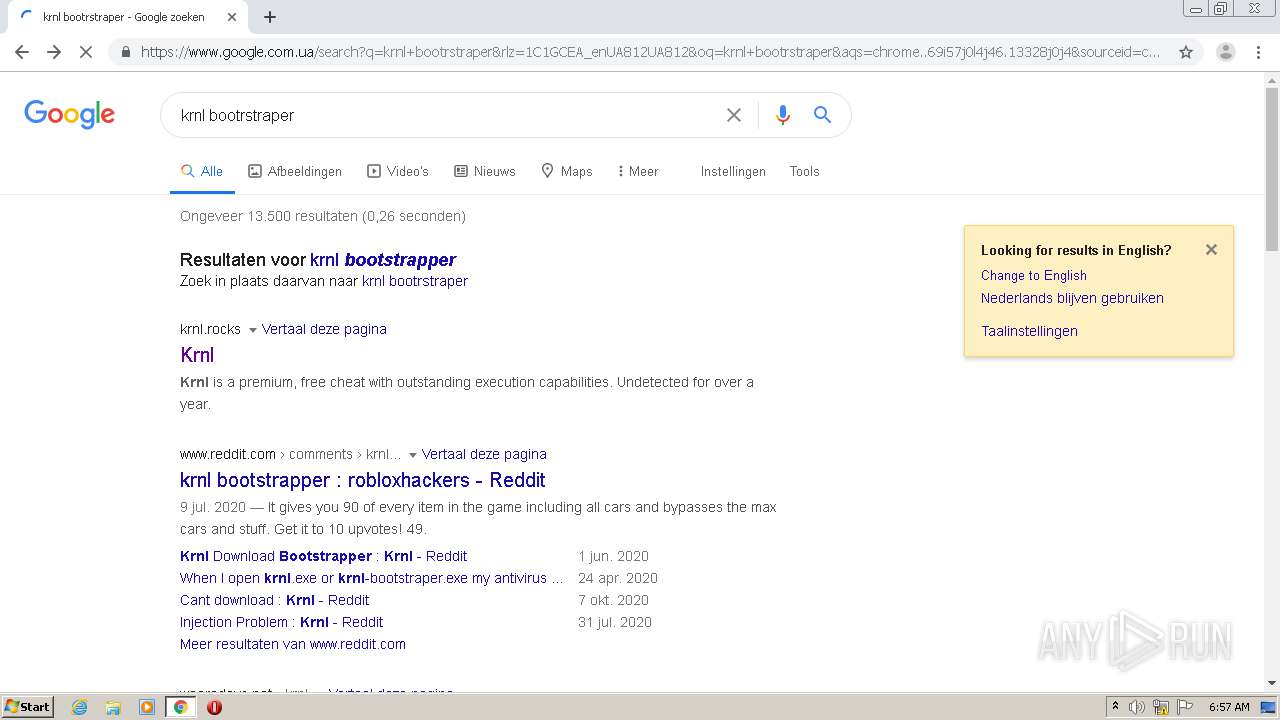Expand reddit.com result dropdown arrow
The width and height of the screenshot is (1280, 720).
412,455
